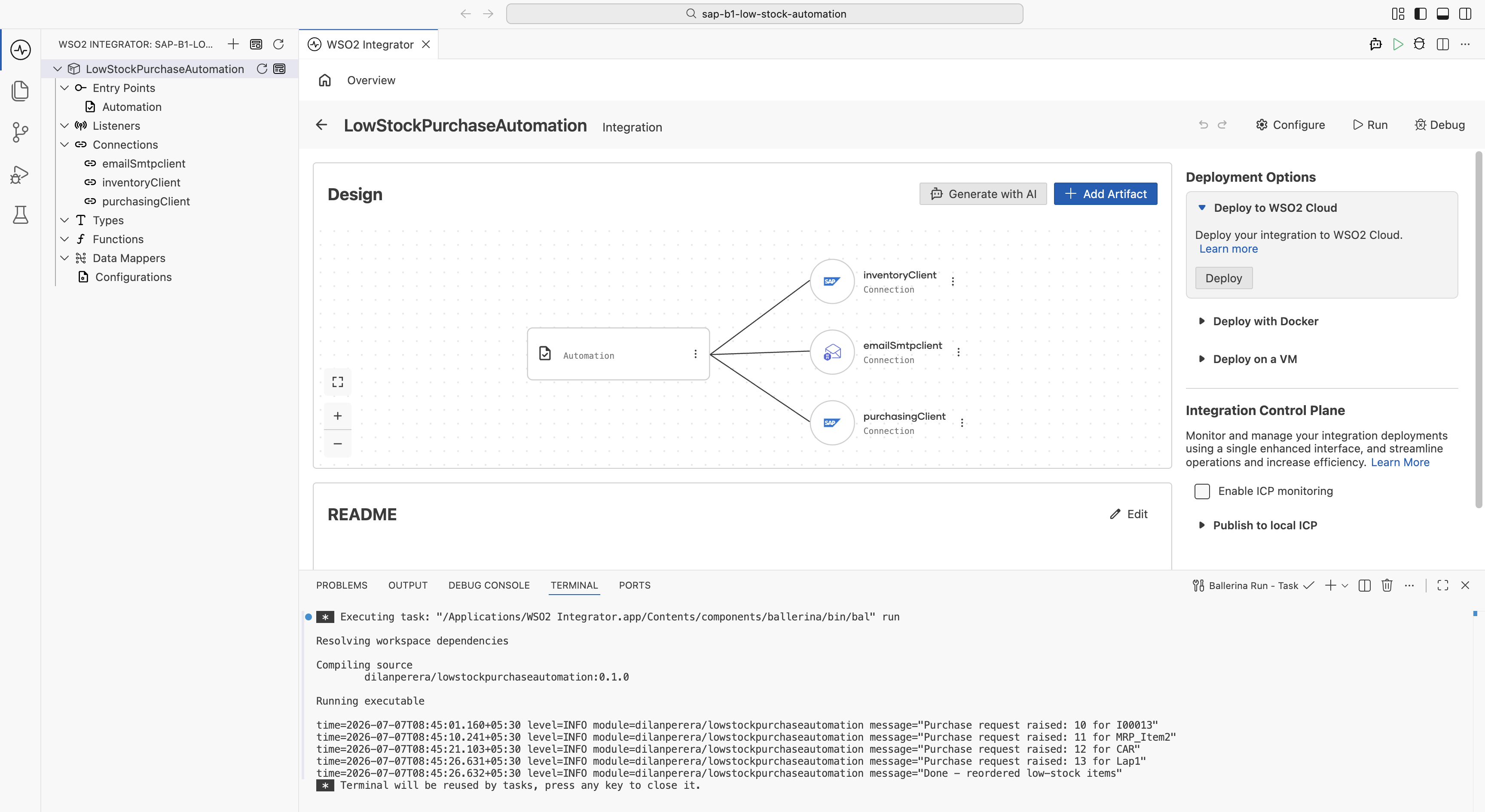This screenshot has height=812, width=1485.
Task: Click back arrow beside LowStockPurchaseAutomation title
Action: (x=322, y=125)
